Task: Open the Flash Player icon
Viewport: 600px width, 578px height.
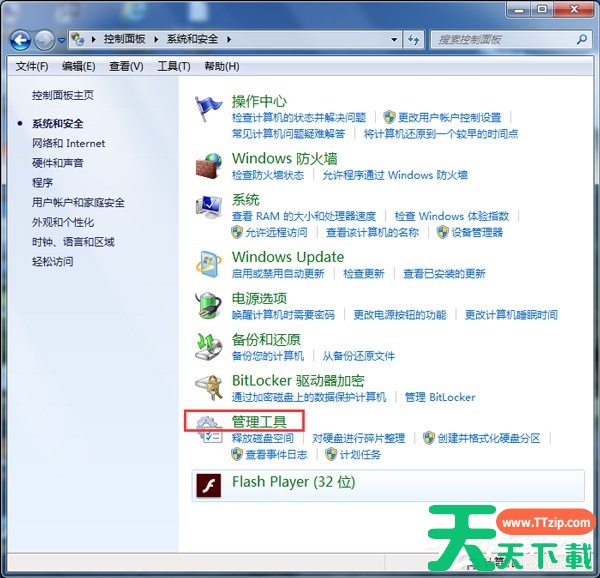Action: (x=209, y=485)
